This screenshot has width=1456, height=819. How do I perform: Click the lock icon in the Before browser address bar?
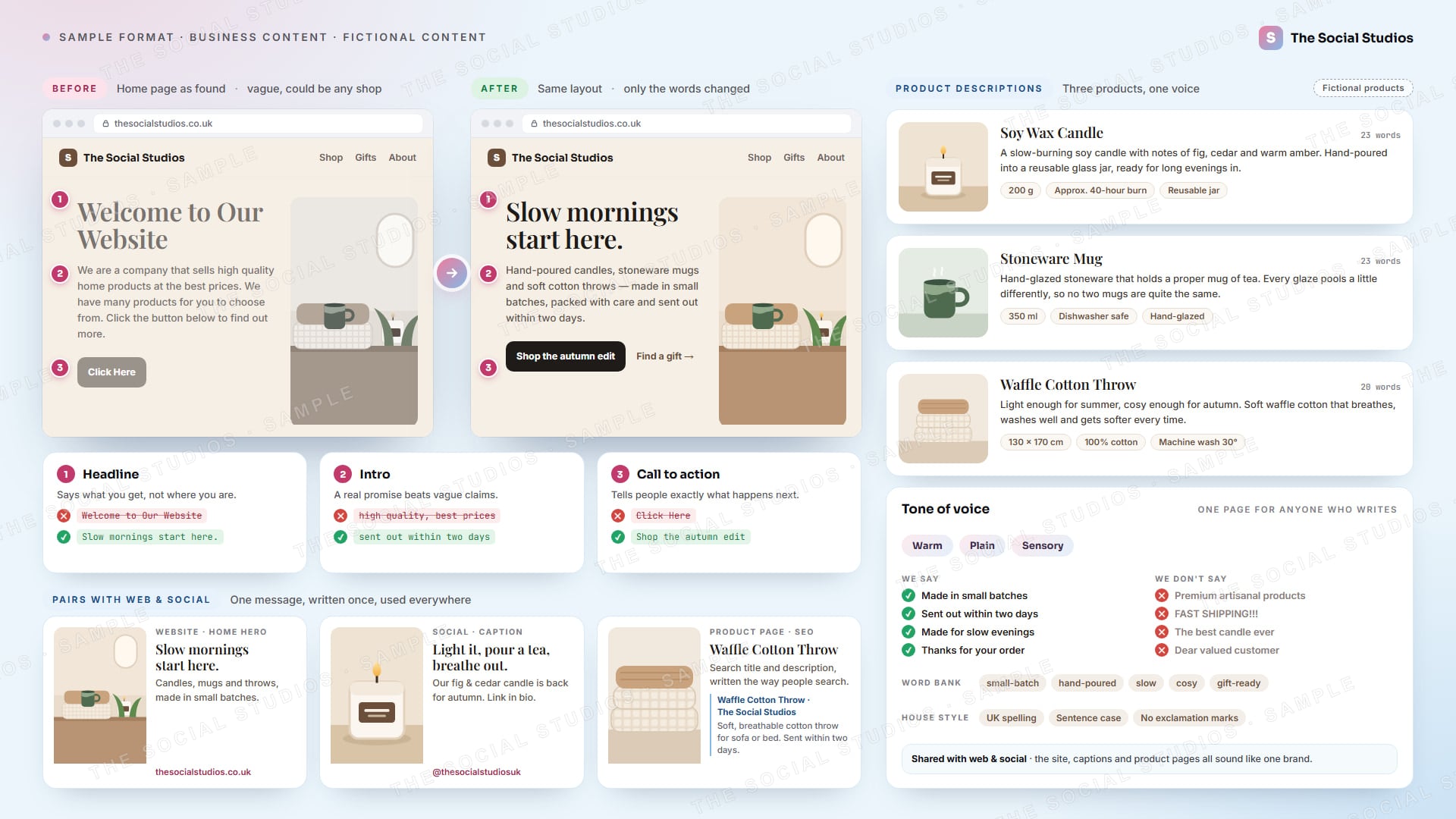click(x=105, y=124)
